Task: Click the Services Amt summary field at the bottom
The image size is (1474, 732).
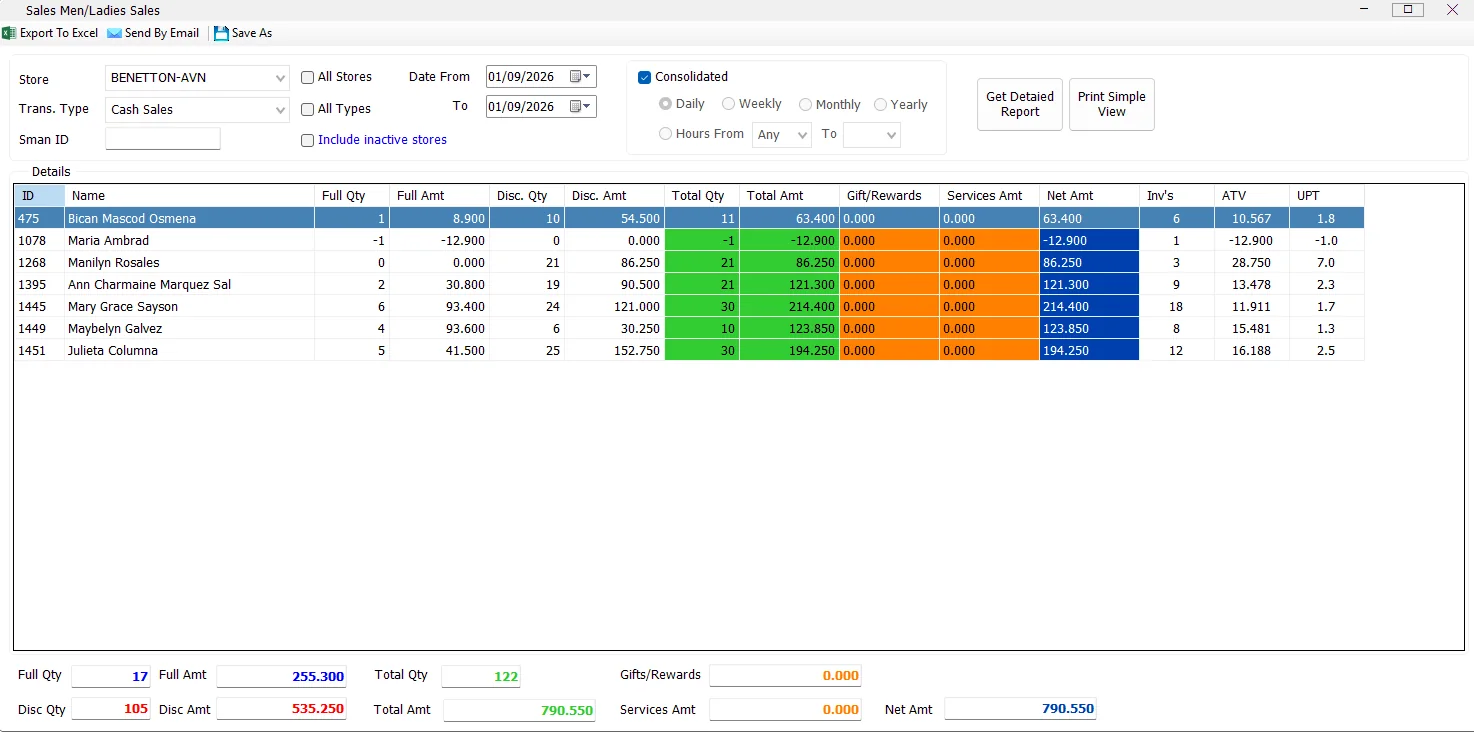Action: point(786,710)
